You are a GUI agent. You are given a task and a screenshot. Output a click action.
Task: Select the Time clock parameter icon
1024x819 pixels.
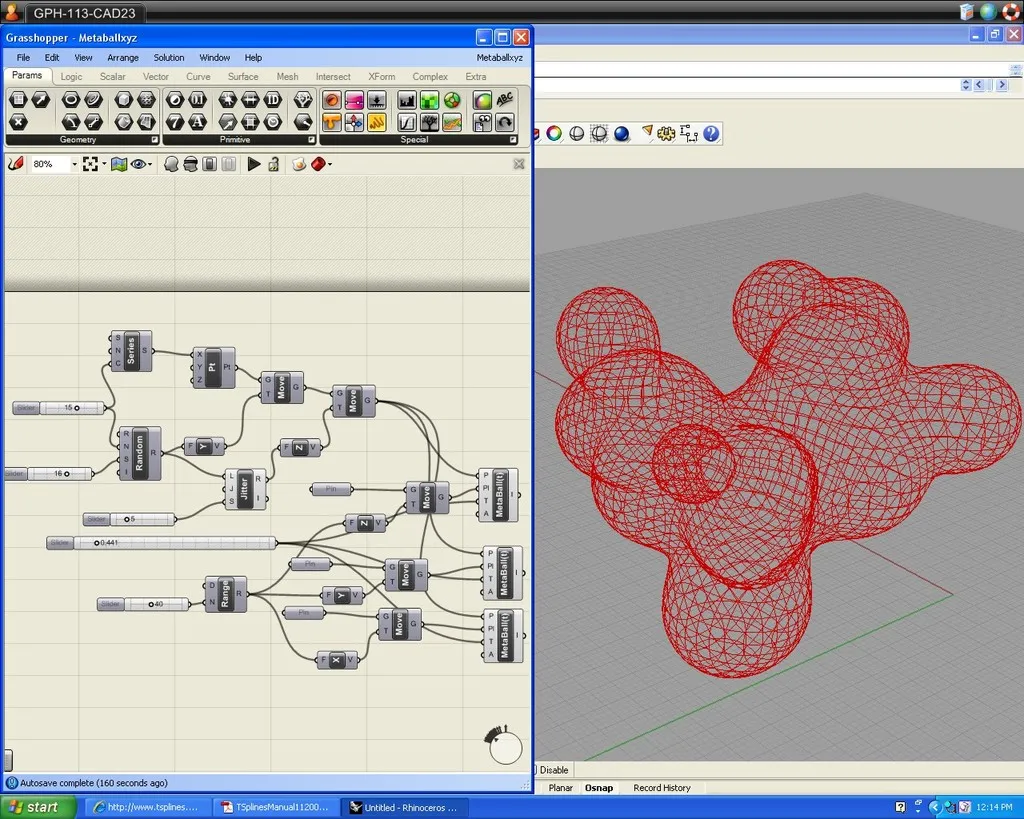click(x=273, y=121)
